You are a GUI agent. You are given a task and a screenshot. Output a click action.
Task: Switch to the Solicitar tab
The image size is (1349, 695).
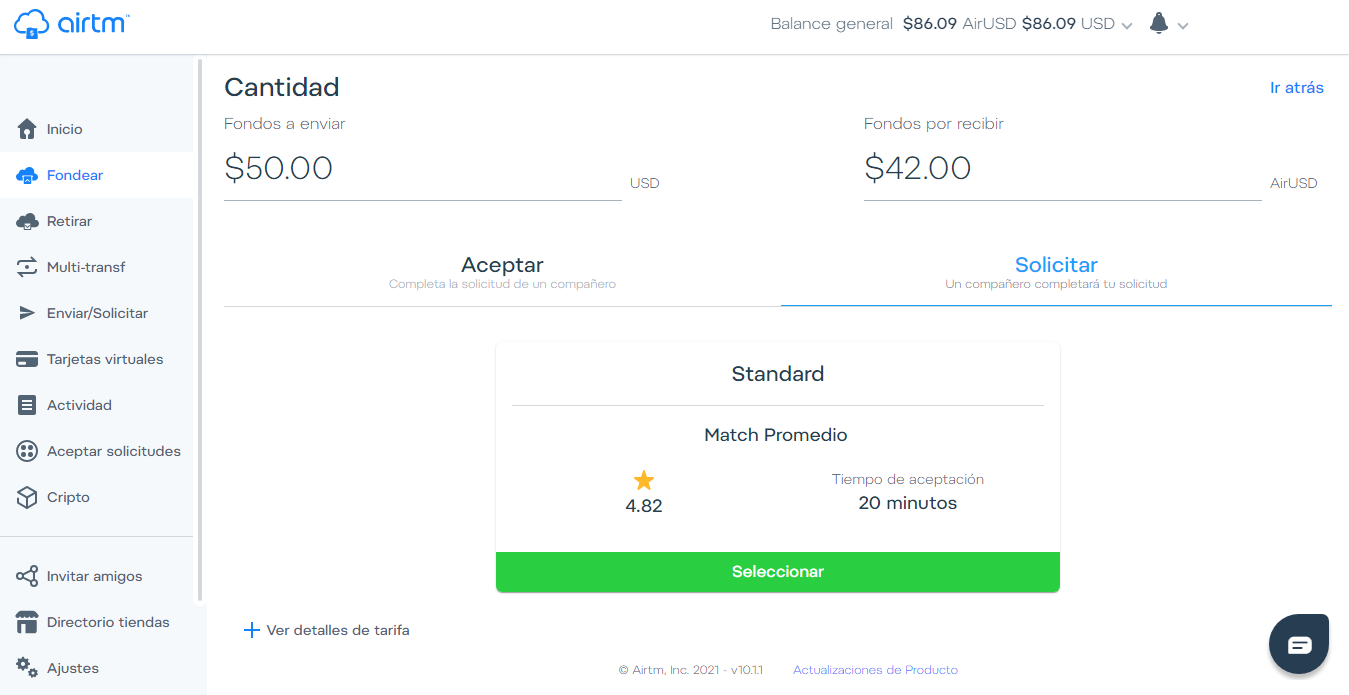(x=1056, y=272)
